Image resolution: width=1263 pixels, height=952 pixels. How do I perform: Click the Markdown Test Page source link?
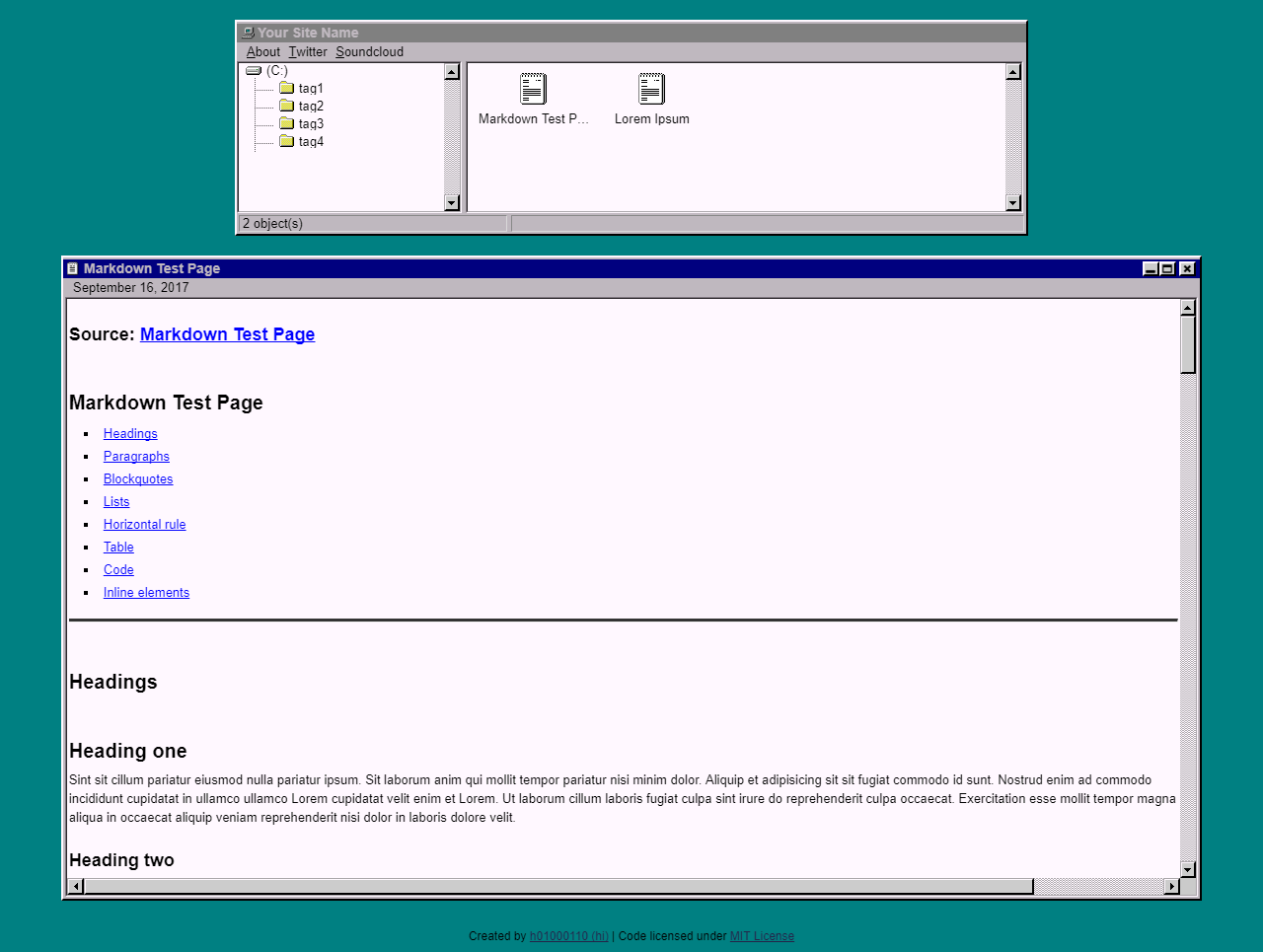coord(227,334)
